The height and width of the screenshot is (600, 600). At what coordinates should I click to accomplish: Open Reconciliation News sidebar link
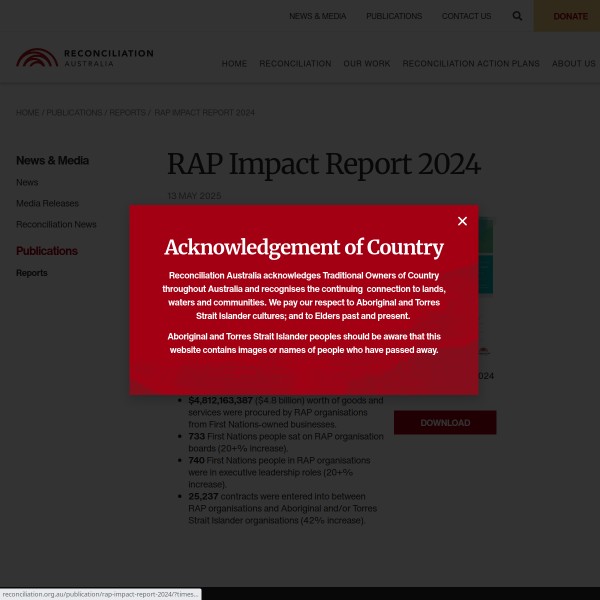tap(56, 224)
